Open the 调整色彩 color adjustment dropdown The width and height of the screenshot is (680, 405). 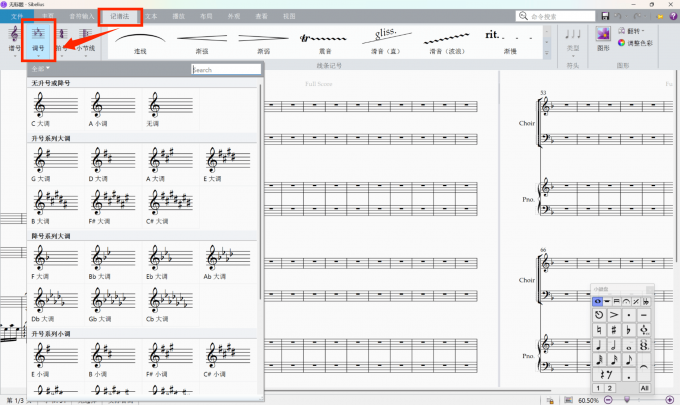click(638, 43)
